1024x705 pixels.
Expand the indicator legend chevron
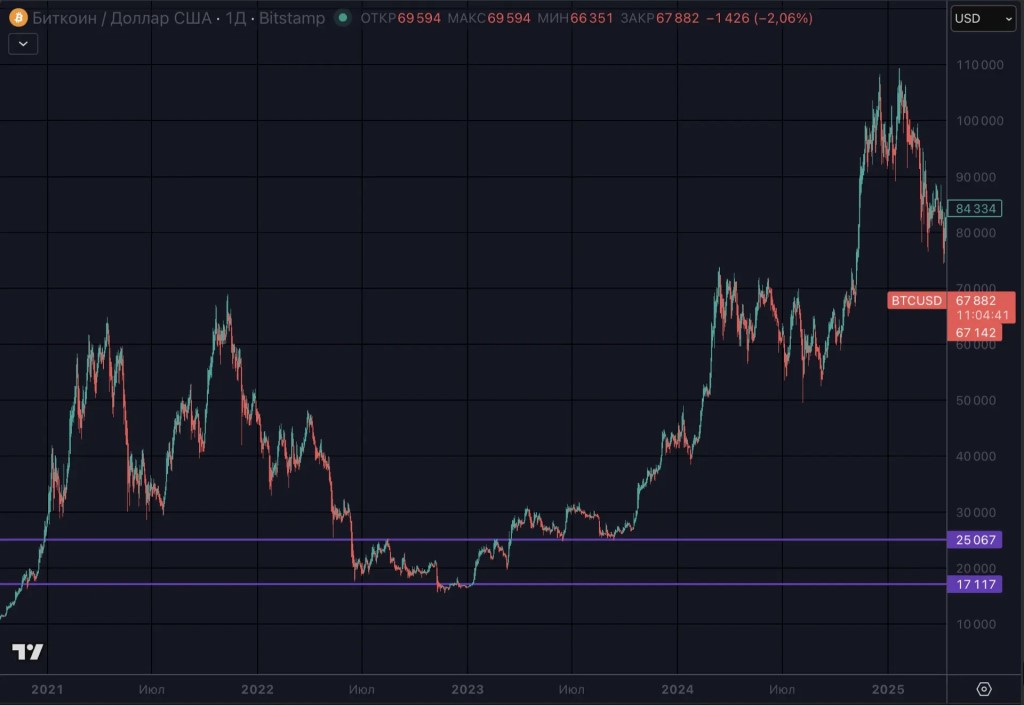(23, 43)
